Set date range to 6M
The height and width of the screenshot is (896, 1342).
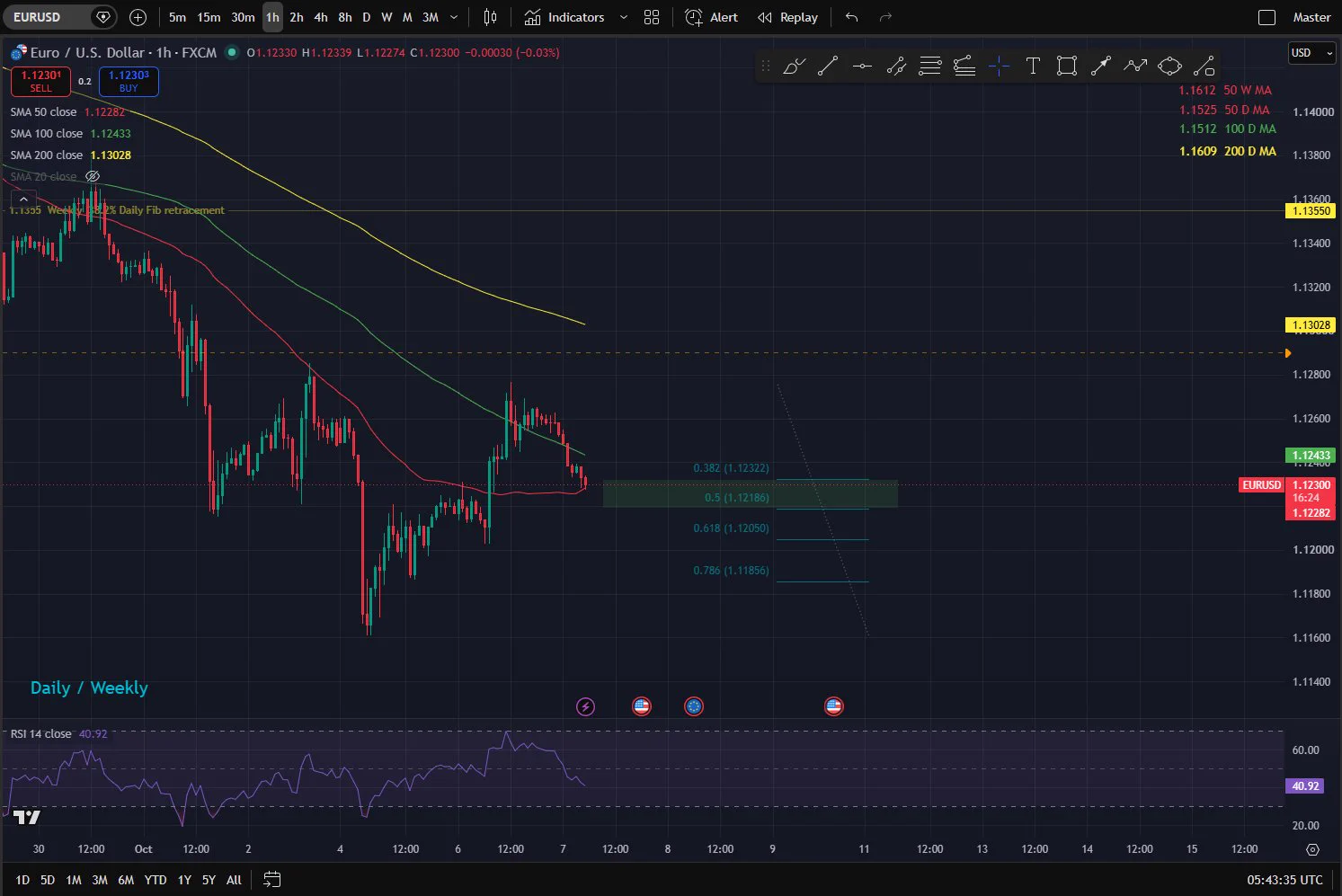tap(126, 880)
